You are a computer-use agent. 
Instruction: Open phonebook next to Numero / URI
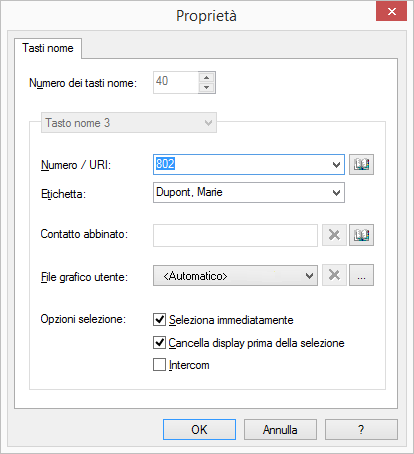pyautogui.click(x=361, y=164)
